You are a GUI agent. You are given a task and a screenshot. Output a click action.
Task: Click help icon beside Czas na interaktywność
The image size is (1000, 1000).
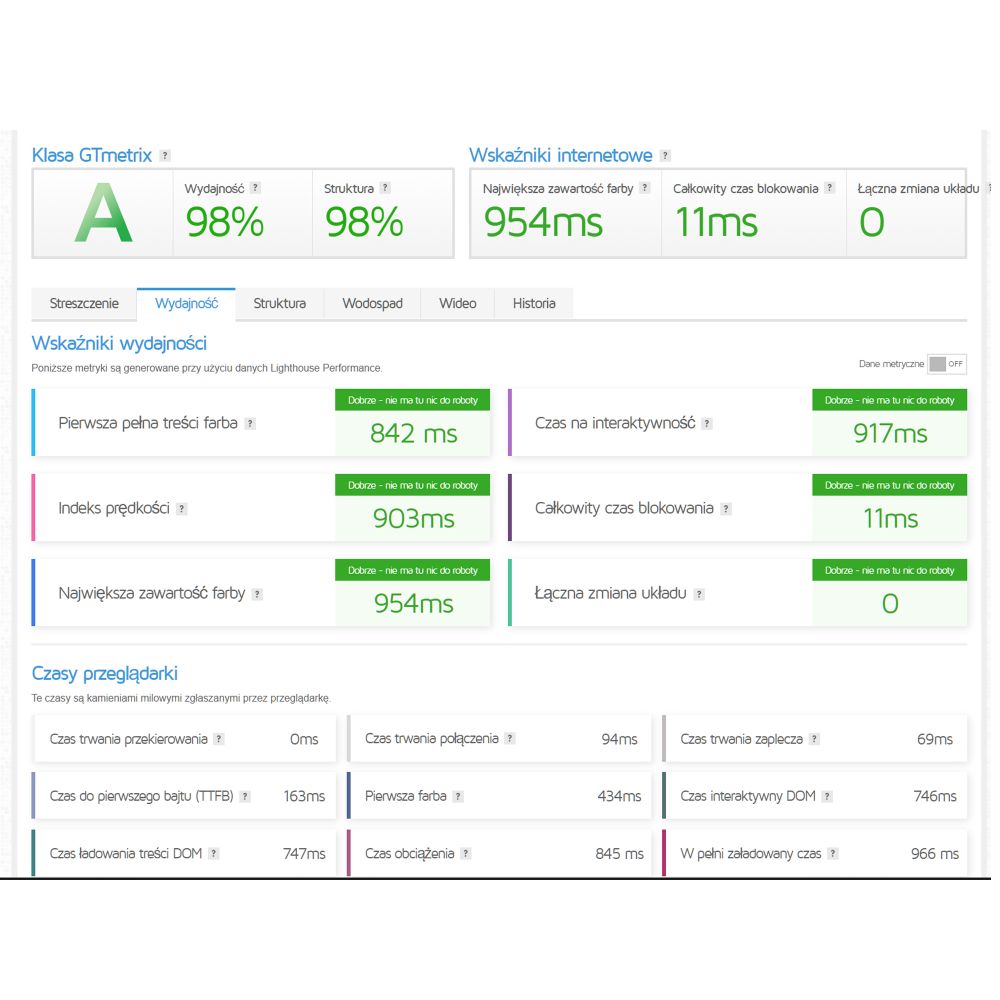(707, 424)
